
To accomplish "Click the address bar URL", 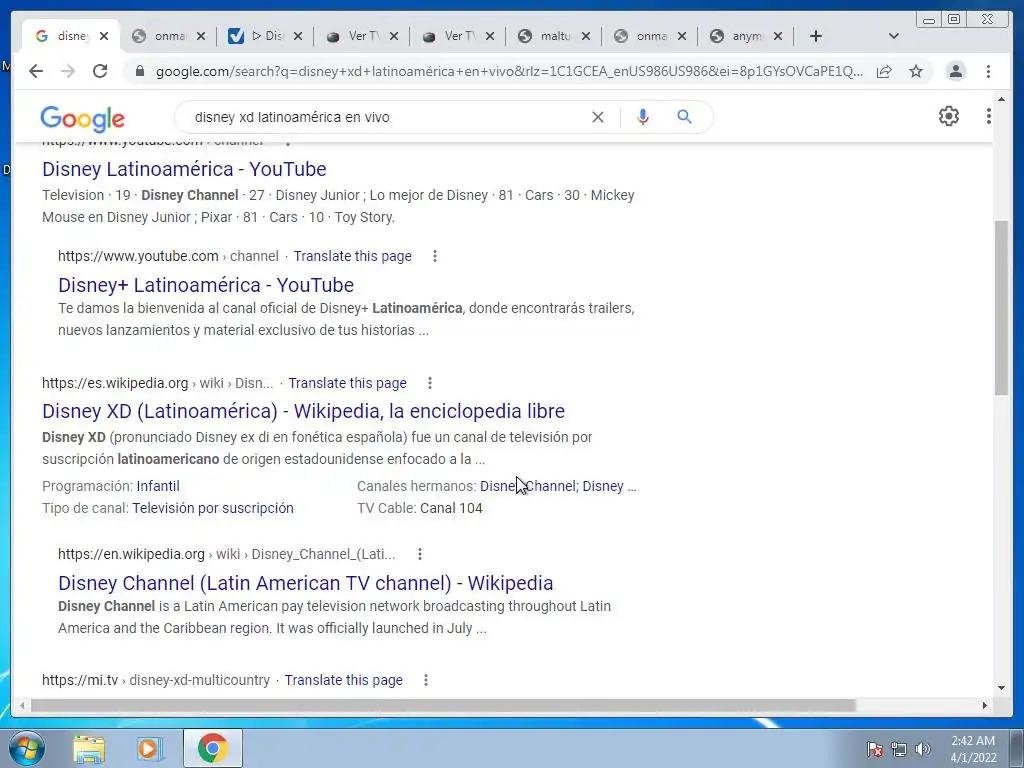I will click(x=509, y=71).
